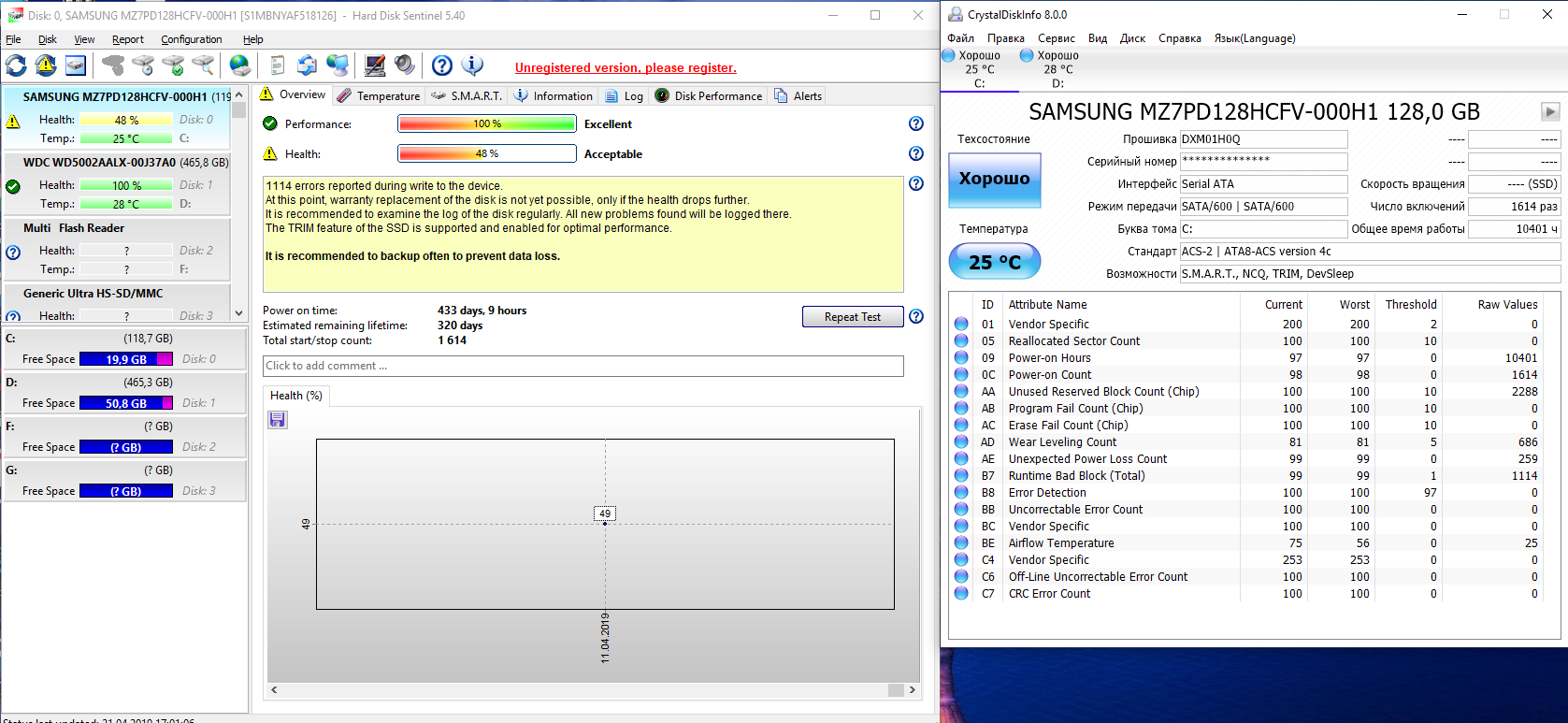Click the Repeat Test button

(x=853, y=317)
